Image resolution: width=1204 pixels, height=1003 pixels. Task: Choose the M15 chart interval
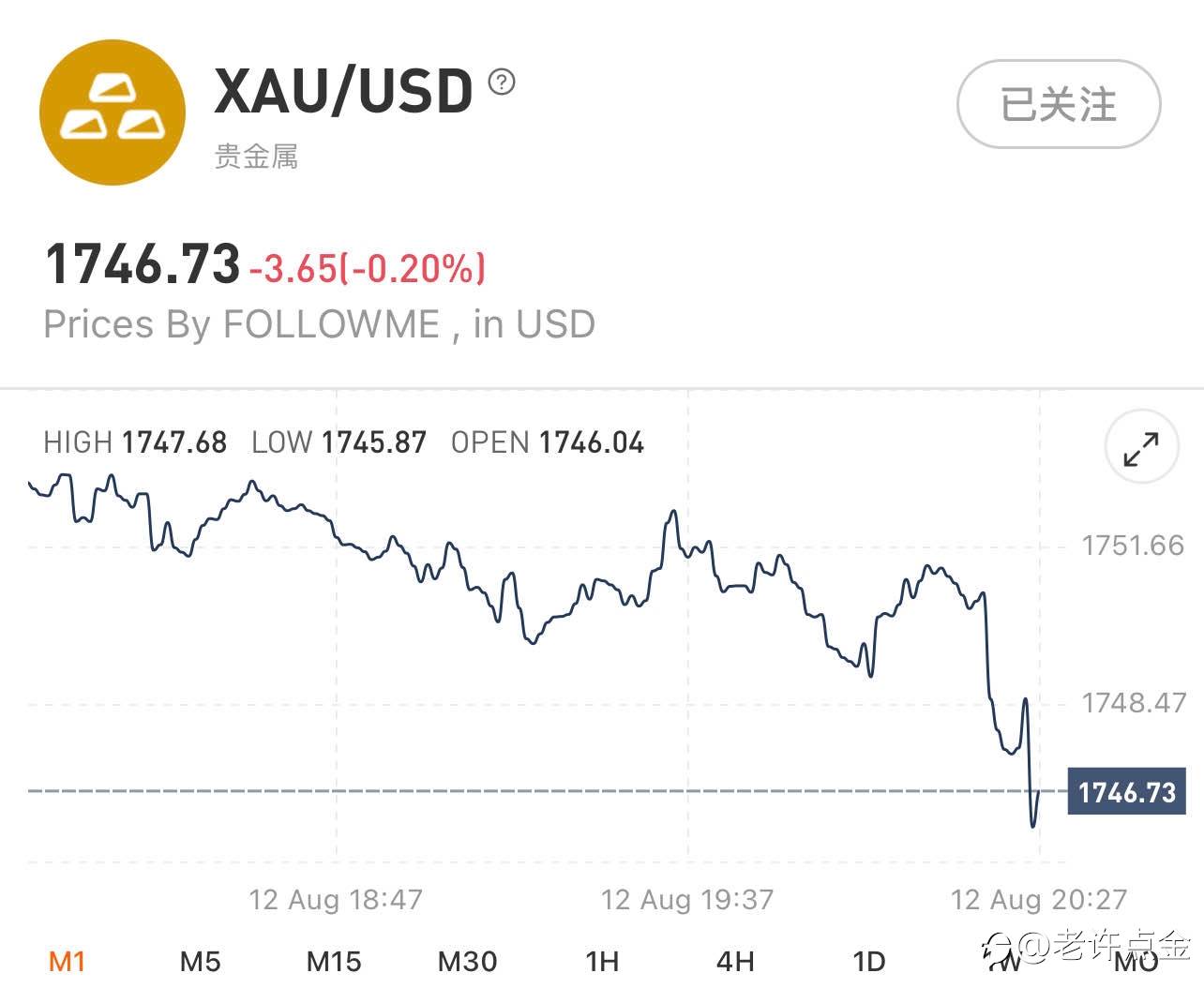(334, 961)
